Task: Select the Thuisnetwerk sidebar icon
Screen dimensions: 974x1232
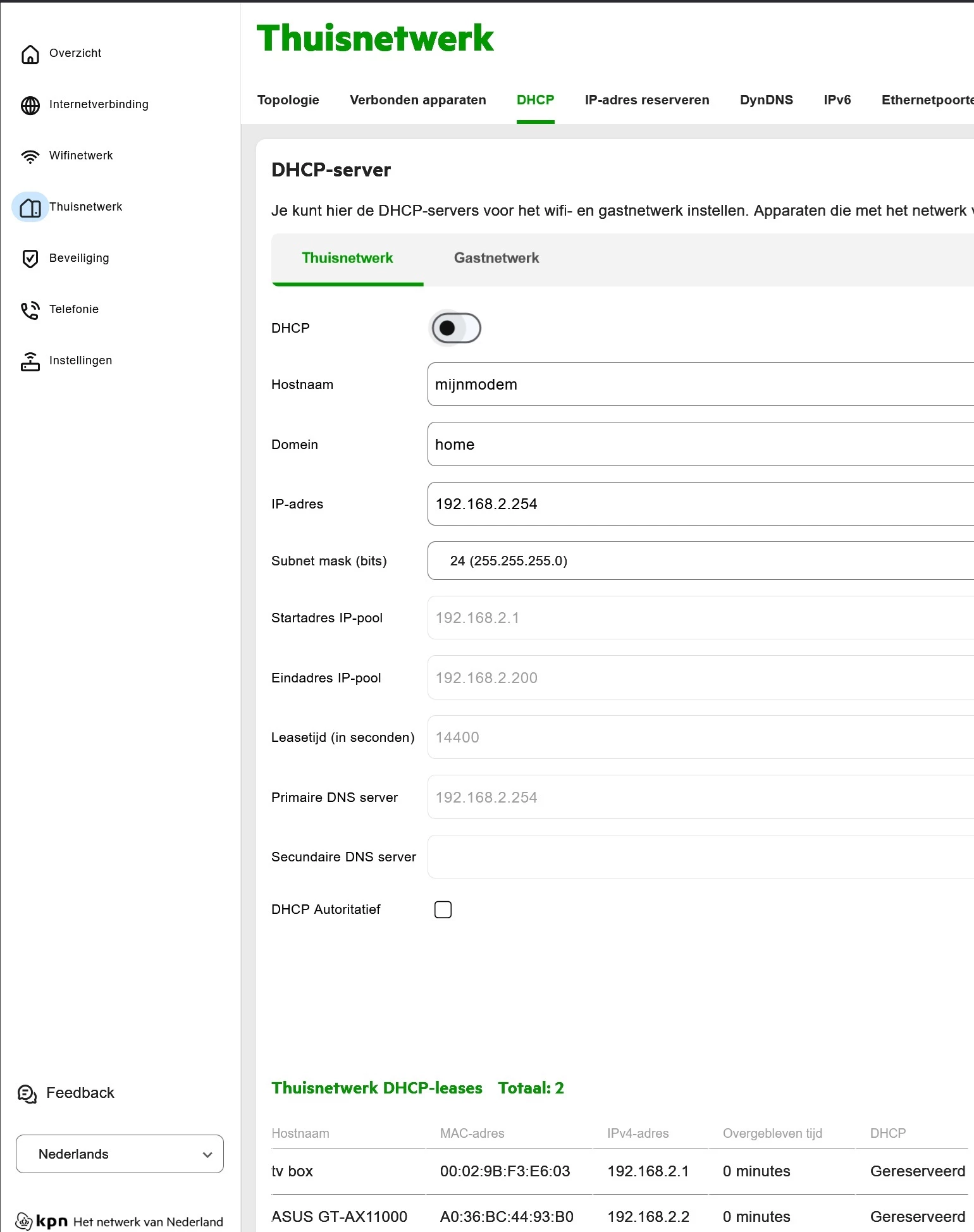Action: click(30, 207)
